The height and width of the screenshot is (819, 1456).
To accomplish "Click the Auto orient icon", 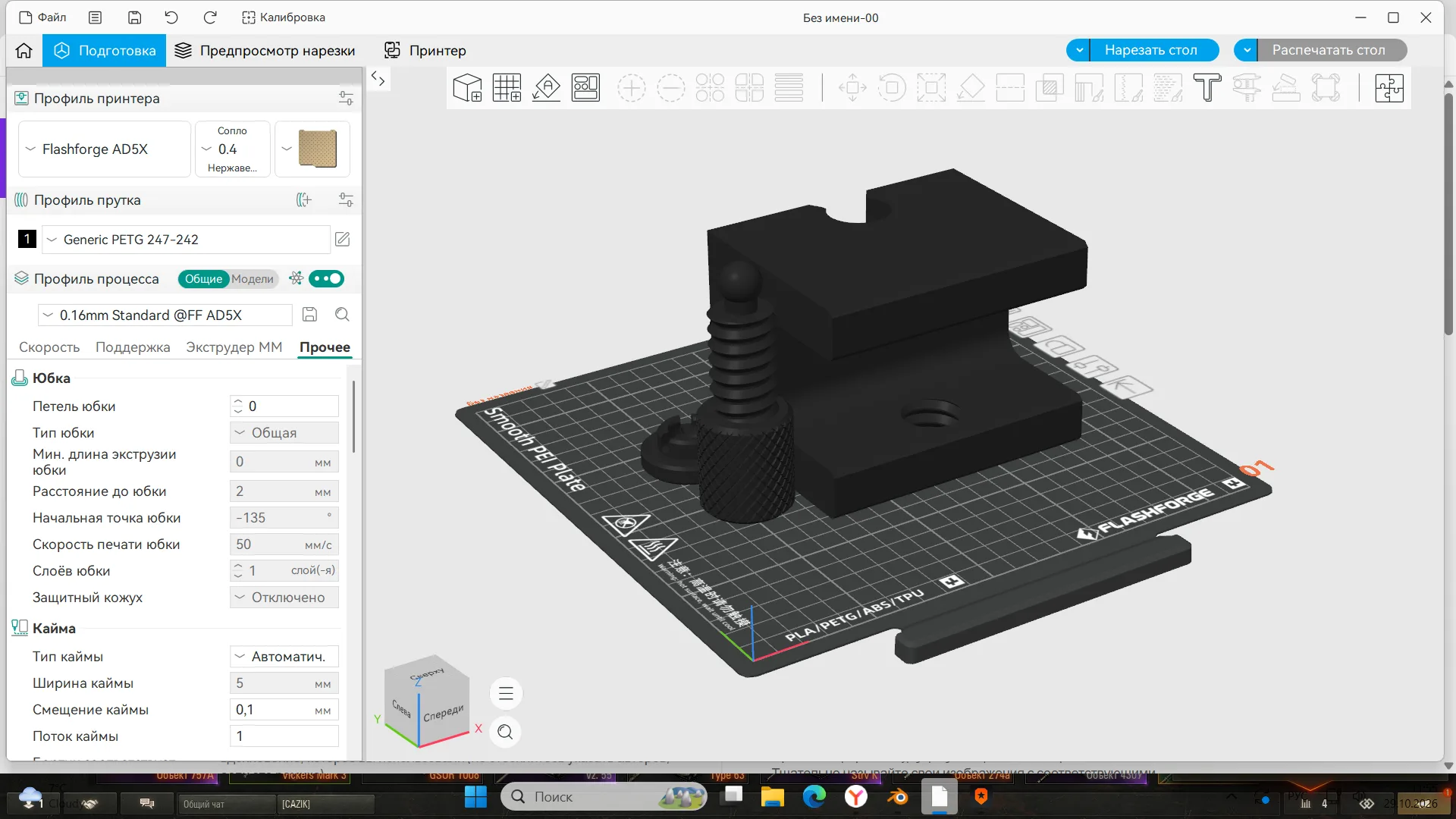I will 546,88.
